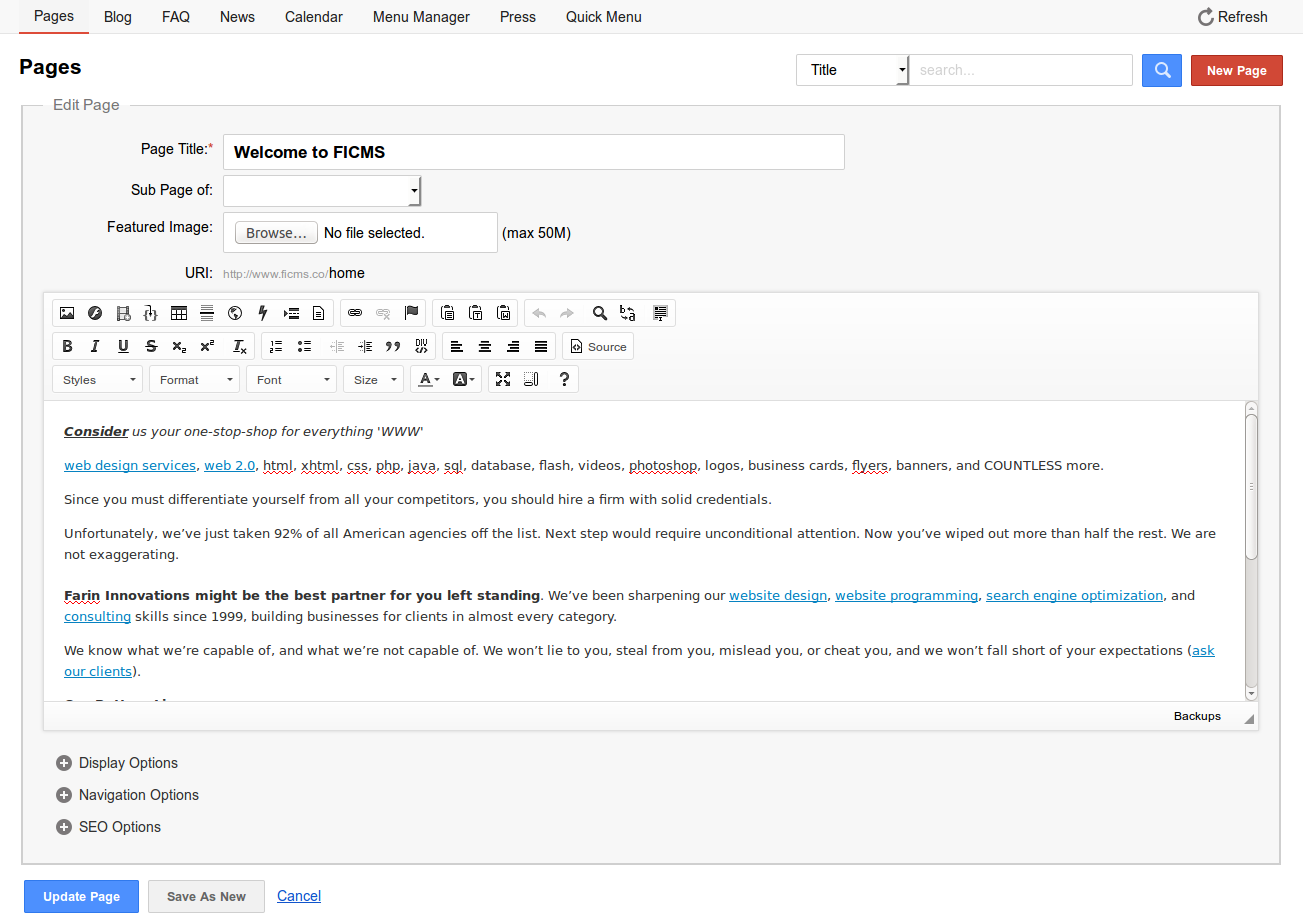
Task: Click the Anchor flag icon
Action: 411,313
